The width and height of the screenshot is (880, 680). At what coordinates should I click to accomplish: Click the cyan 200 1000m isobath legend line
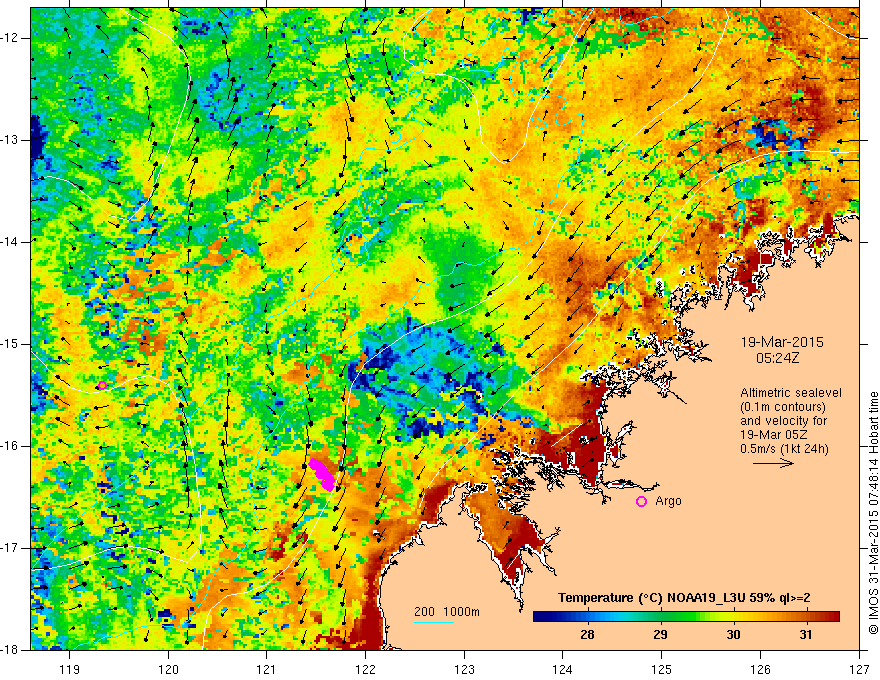434,622
